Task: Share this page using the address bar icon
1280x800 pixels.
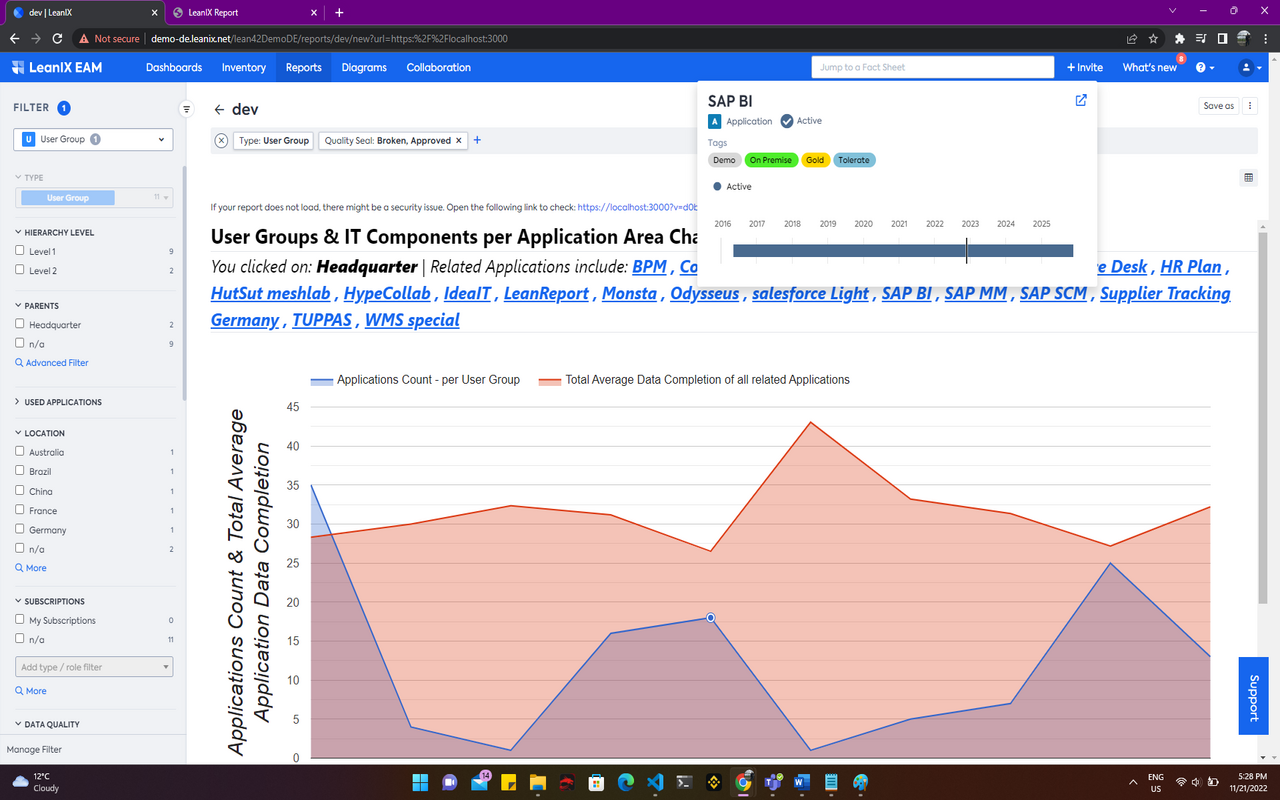Action: (1131, 39)
